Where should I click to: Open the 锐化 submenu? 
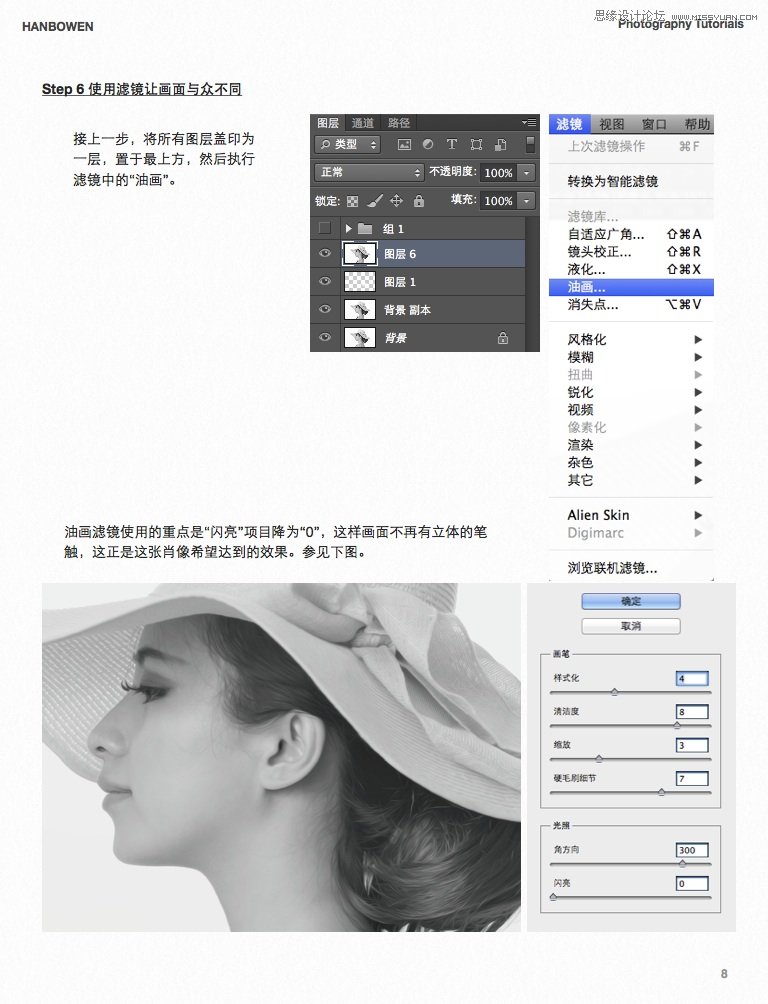pos(631,392)
